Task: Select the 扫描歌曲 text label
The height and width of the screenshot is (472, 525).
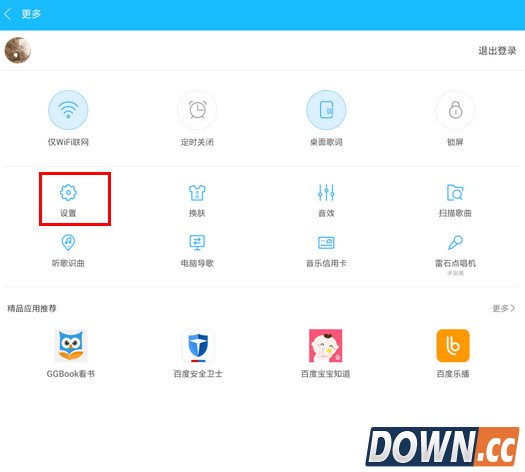Action: [455, 213]
